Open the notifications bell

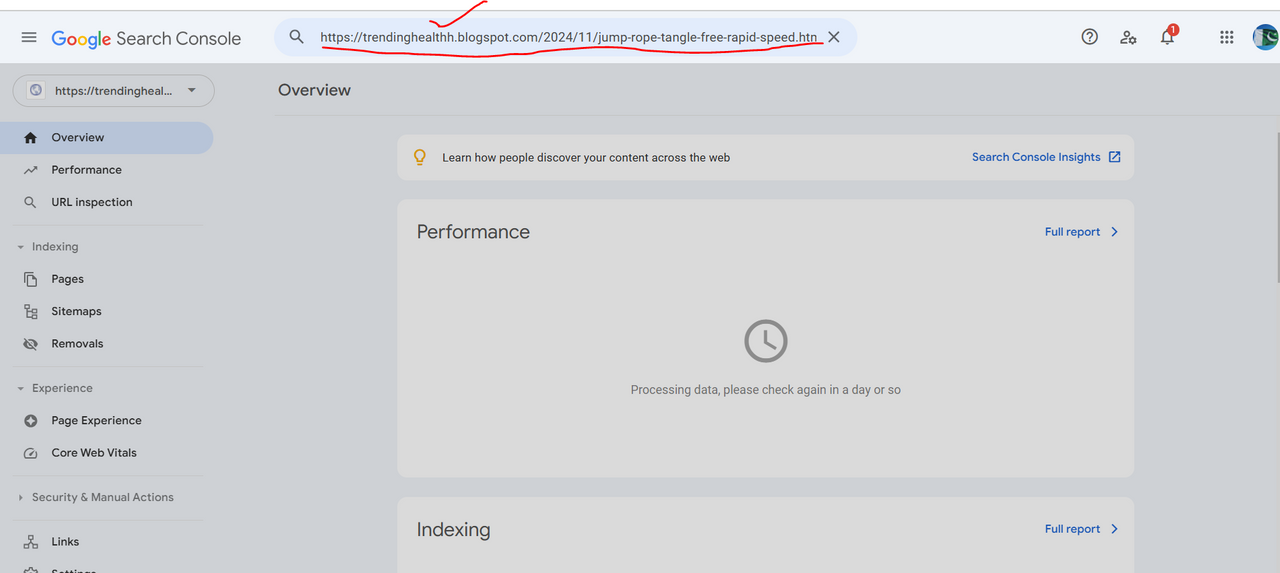pyautogui.click(x=1167, y=37)
